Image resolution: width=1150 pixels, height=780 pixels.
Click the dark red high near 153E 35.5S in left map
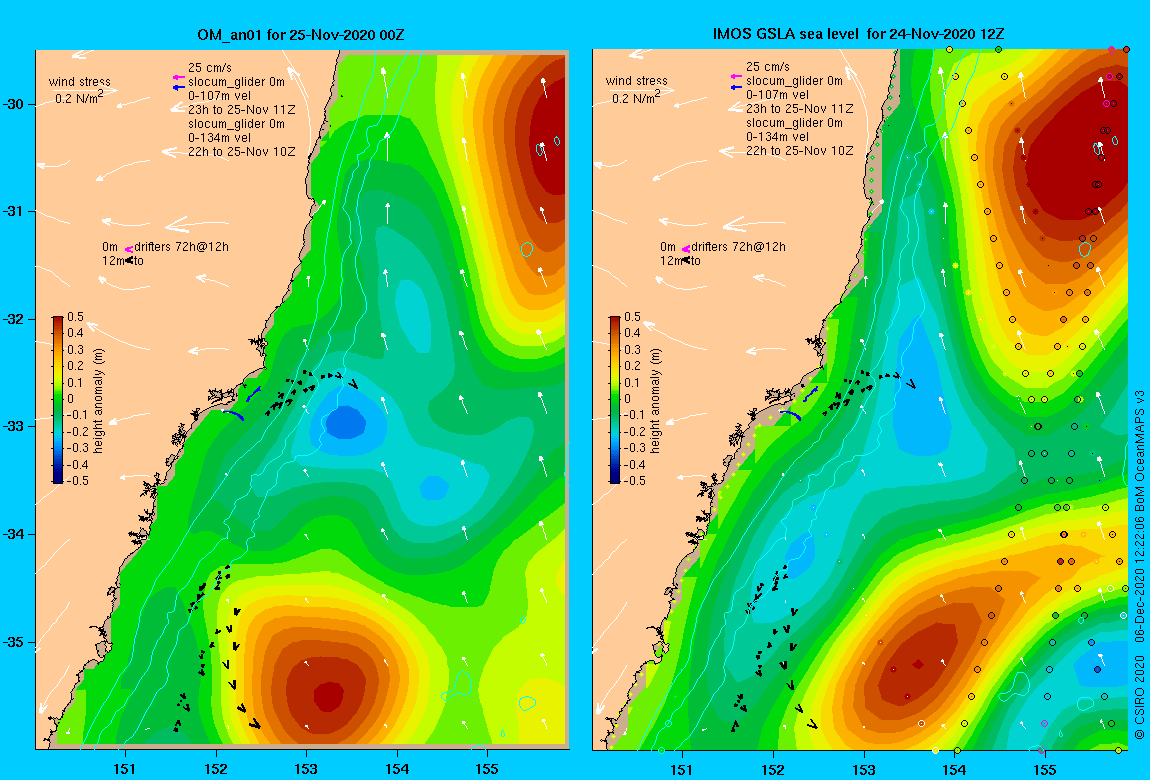pyautogui.click(x=328, y=696)
